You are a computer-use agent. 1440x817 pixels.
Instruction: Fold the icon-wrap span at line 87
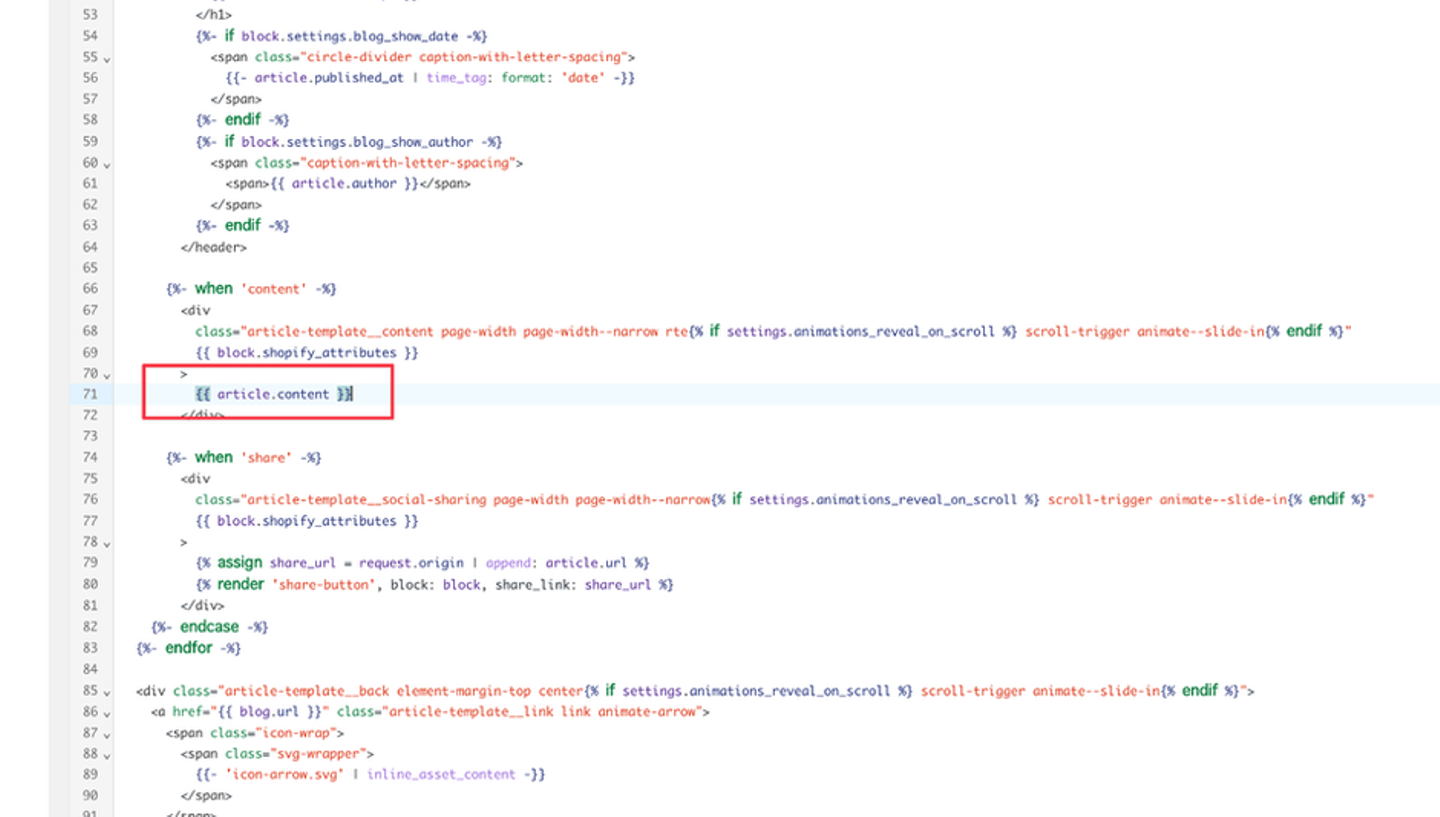click(107, 734)
